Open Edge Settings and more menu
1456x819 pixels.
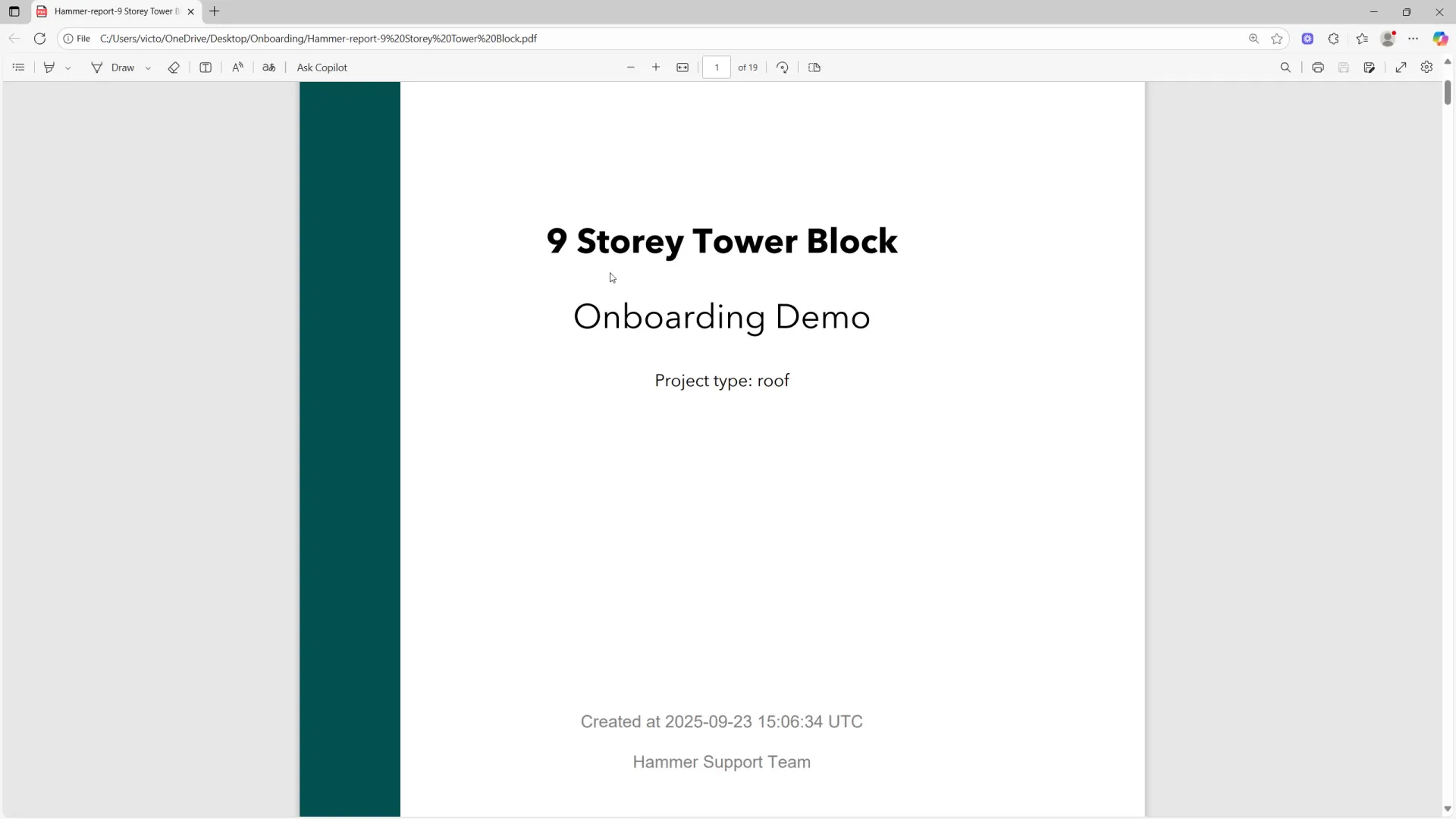tap(1414, 39)
